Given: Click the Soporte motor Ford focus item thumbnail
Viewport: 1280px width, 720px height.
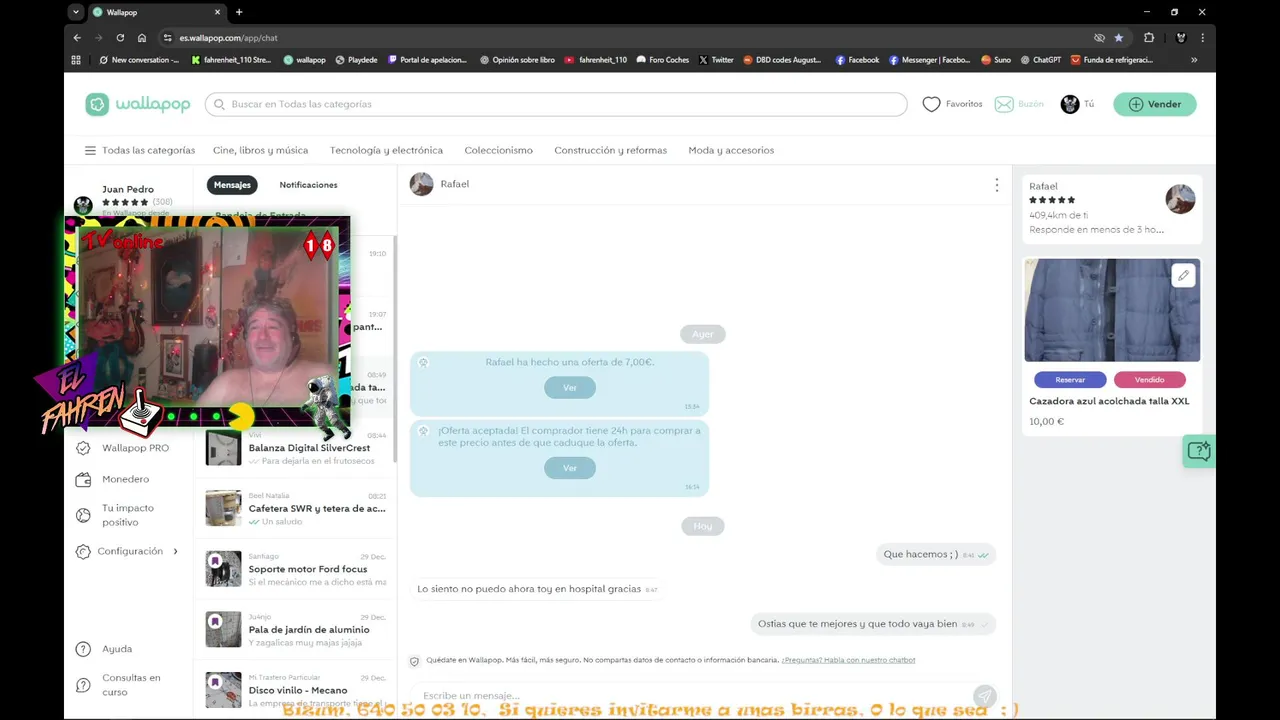Looking at the screenshot, I should click(x=223, y=568).
